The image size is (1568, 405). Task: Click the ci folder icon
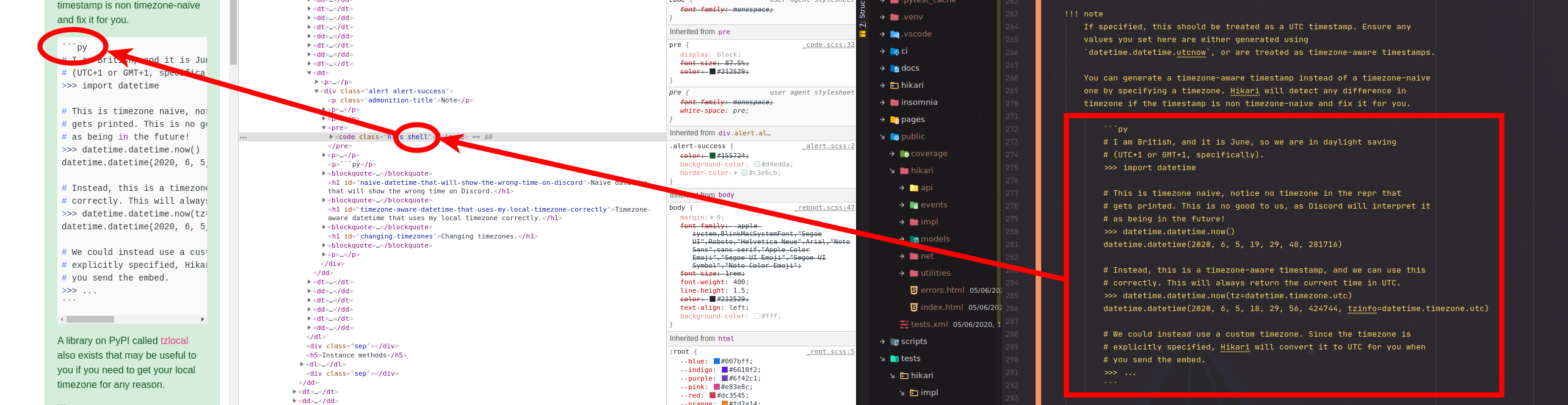tap(895, 51)
